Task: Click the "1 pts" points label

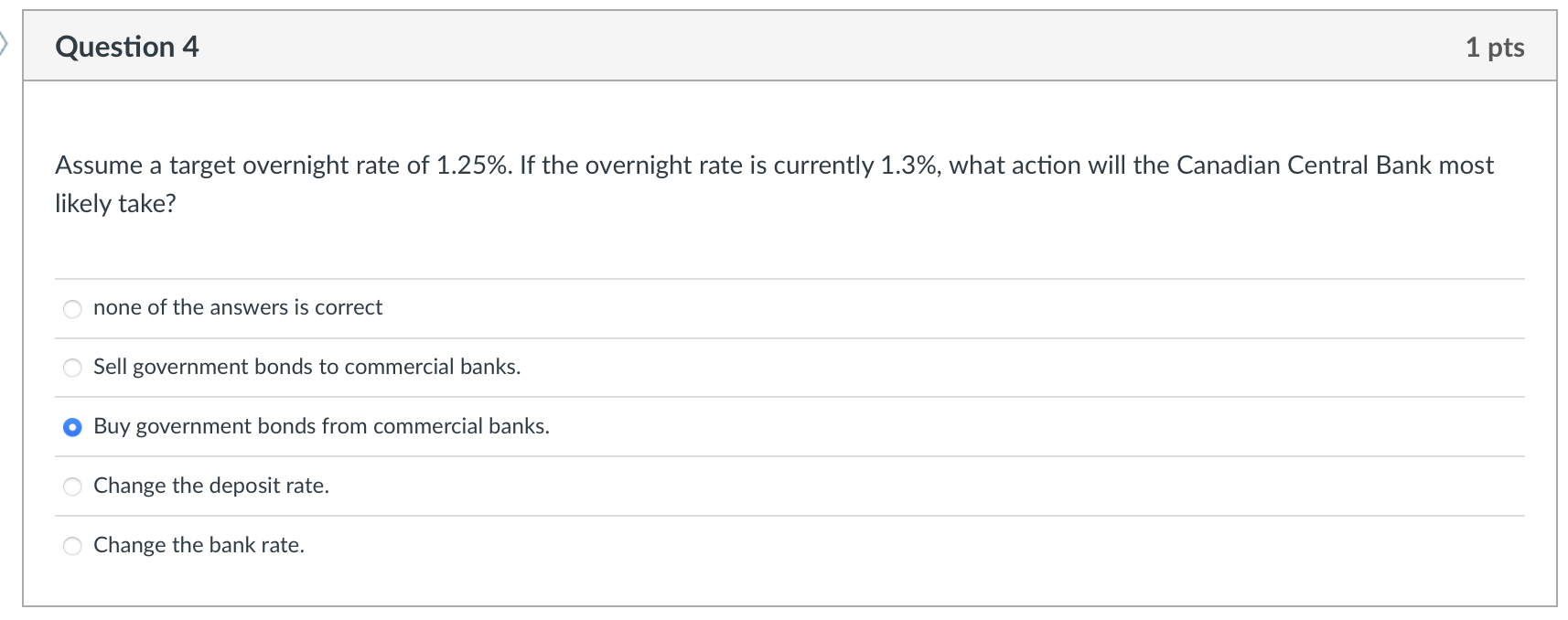Action: tap(1494, 48)
